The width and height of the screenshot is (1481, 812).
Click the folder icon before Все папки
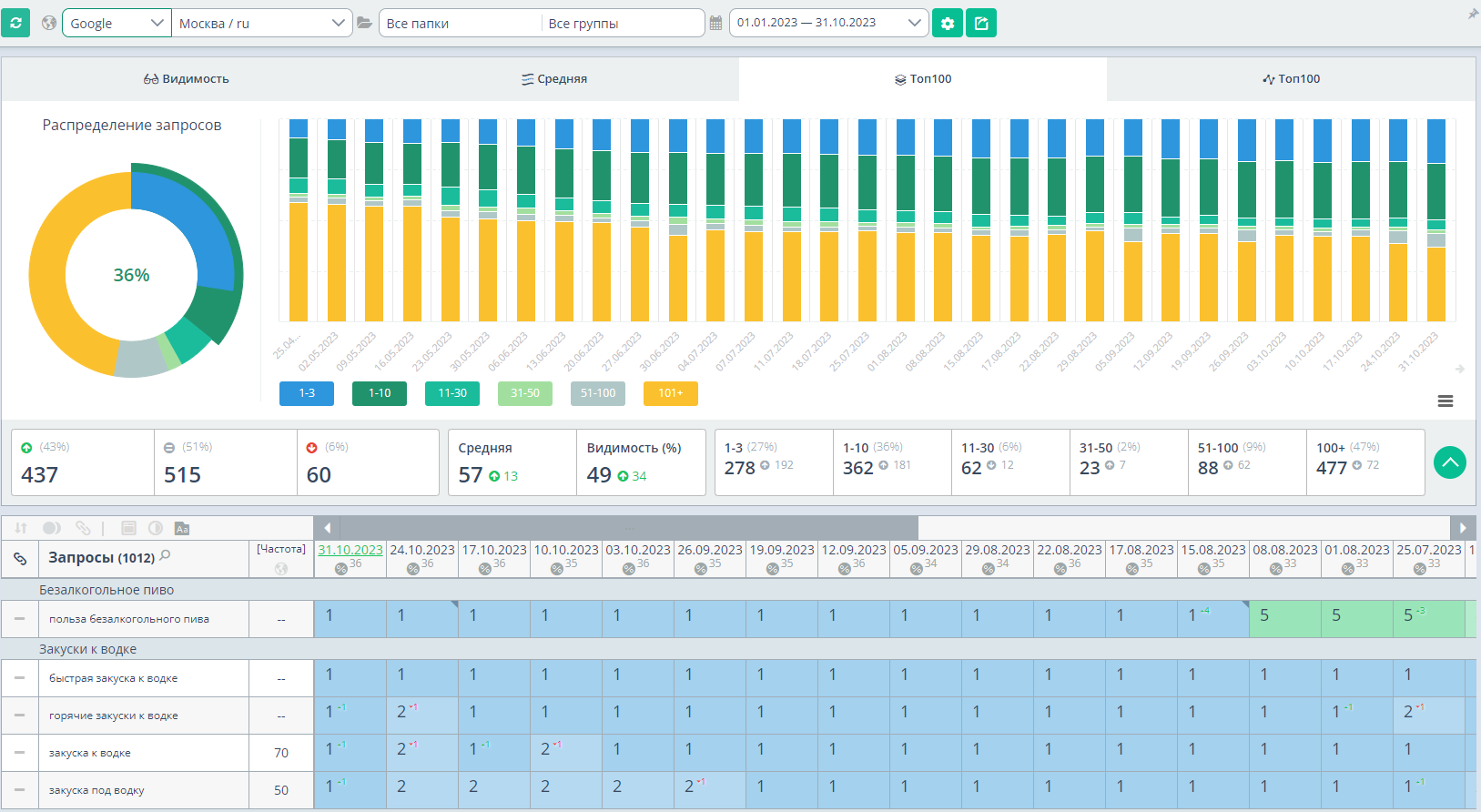point(364,23)
